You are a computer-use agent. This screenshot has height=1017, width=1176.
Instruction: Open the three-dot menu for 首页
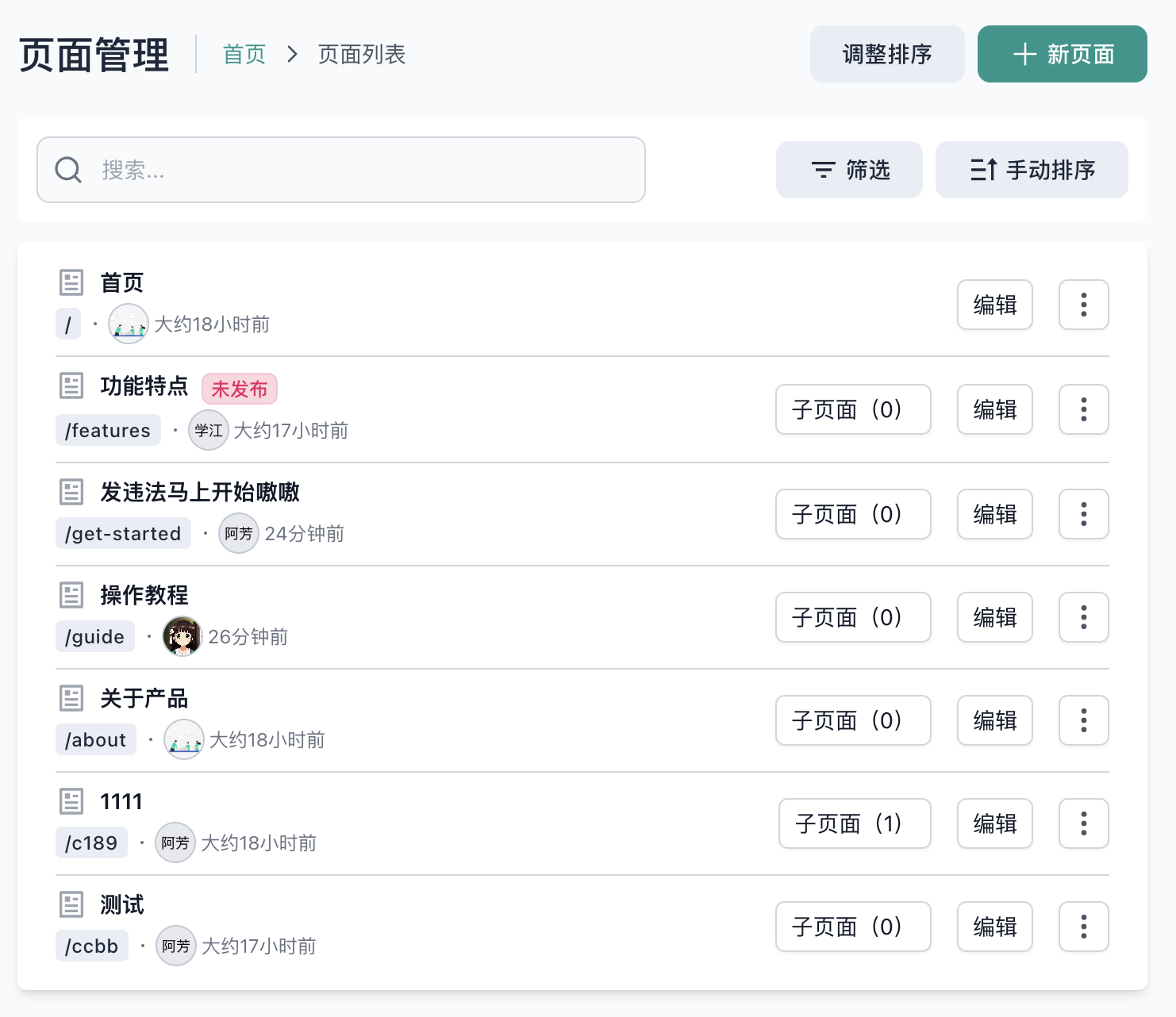[x=1083, y=305]
